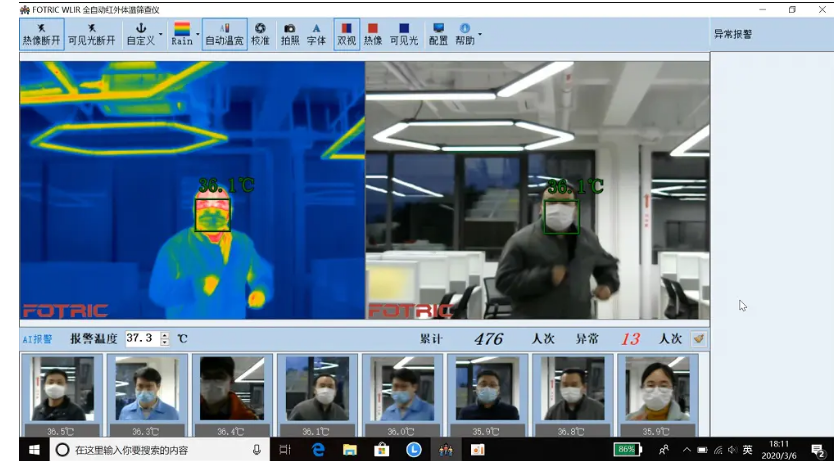
Task: Click the 校准 calibration icon
Action: (x=260, y=33)
